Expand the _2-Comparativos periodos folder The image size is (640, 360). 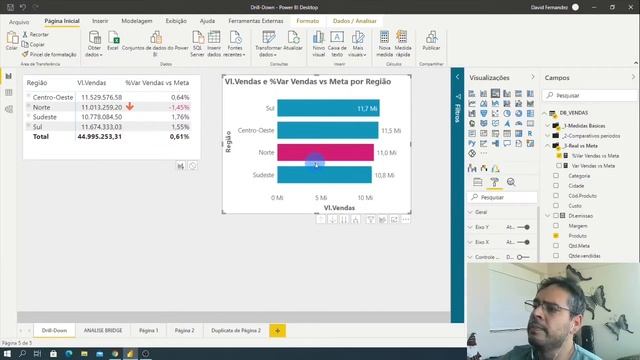click(x=548, y=136)
